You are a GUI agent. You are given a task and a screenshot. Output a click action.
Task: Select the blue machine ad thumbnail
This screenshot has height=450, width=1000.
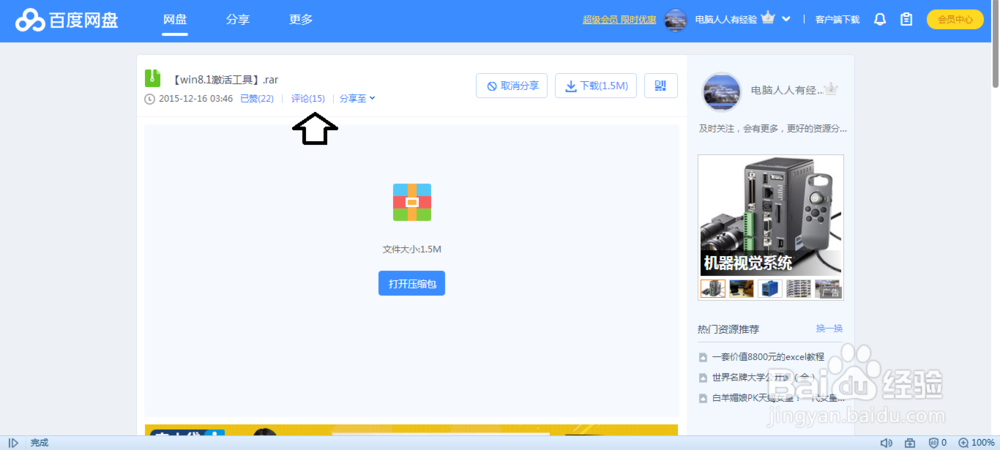coord(770,288)
